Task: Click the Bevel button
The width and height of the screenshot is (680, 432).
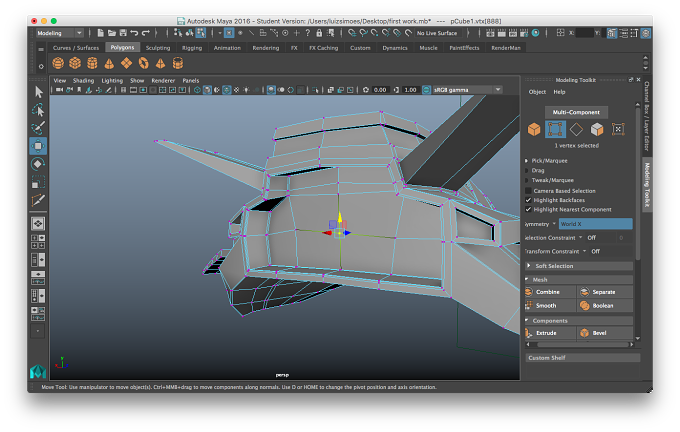Action: pos(605,333)
